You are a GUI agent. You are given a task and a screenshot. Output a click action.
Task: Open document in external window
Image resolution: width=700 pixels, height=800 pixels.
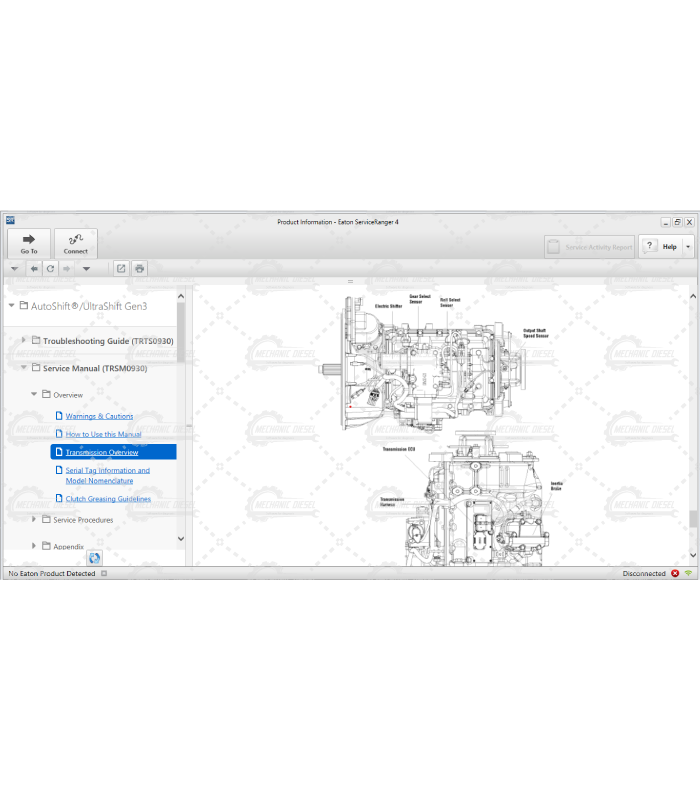121,268
